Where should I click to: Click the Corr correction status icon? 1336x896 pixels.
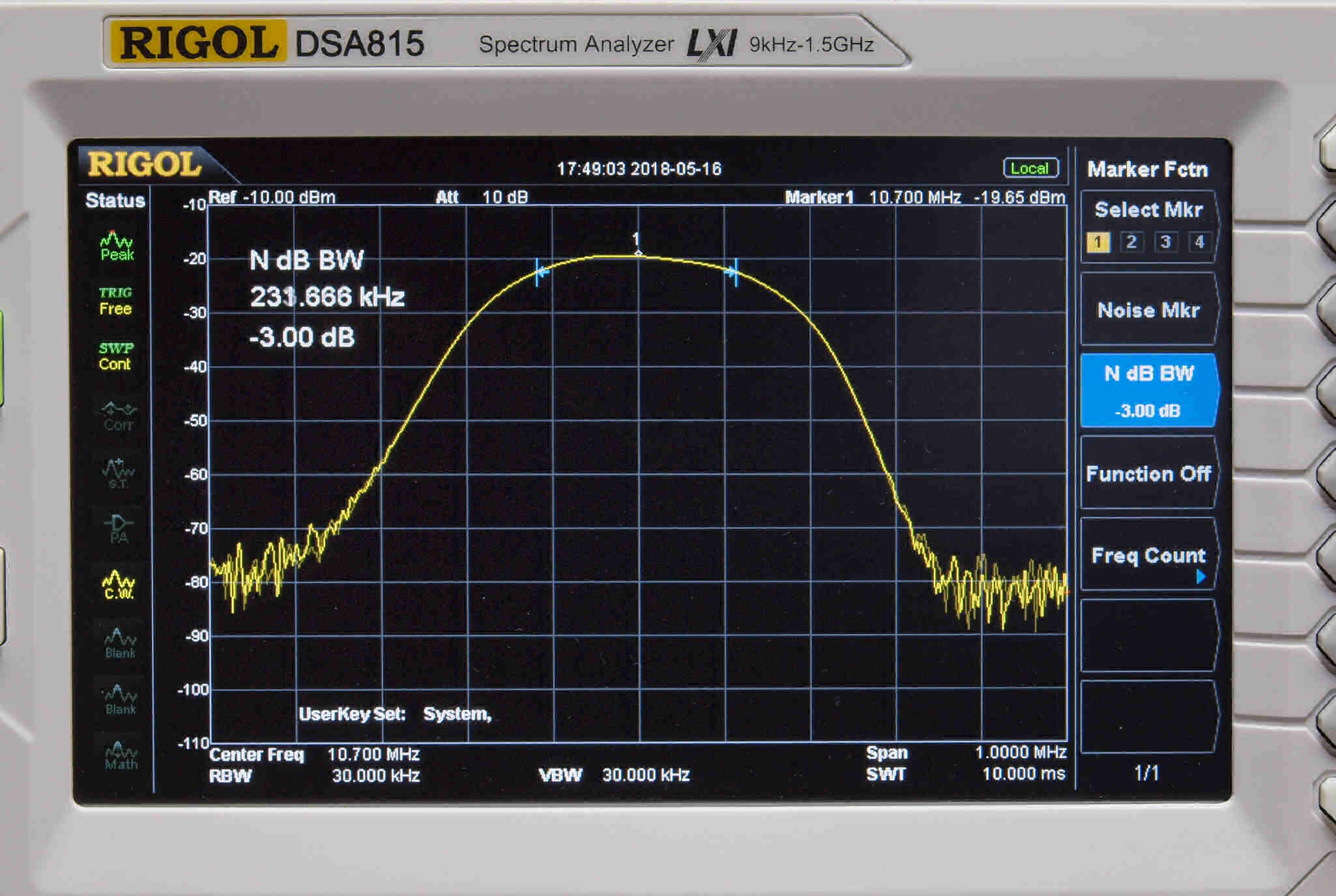click(x=118, y=416)
